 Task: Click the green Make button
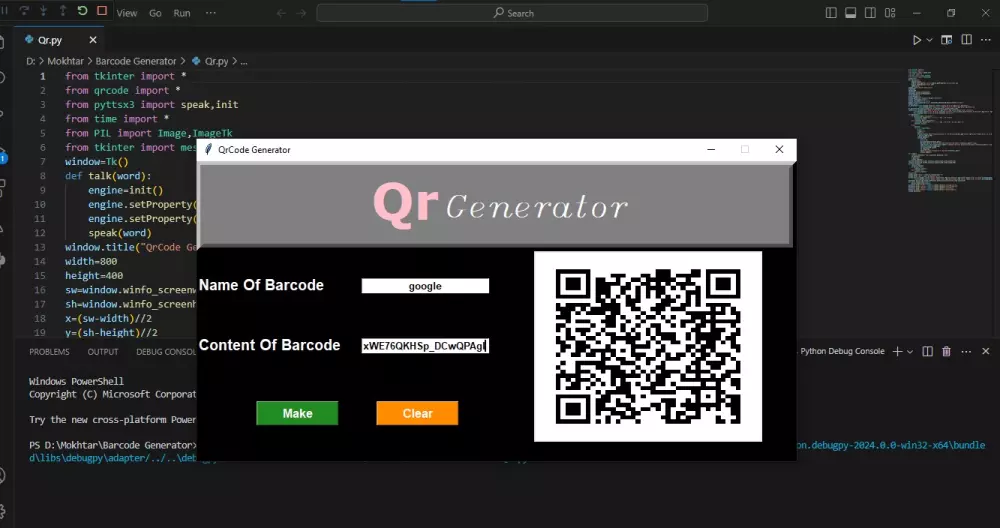(297, 413)
